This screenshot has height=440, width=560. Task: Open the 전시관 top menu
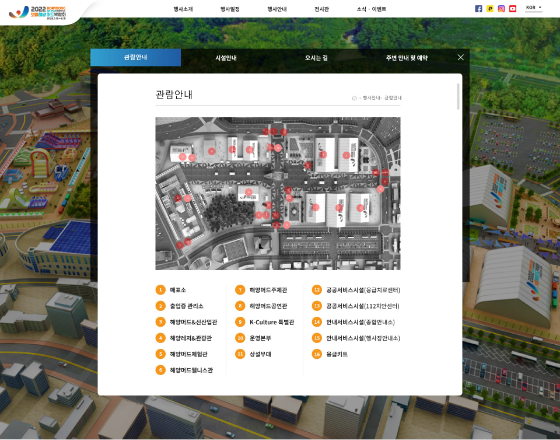(321, 9)
